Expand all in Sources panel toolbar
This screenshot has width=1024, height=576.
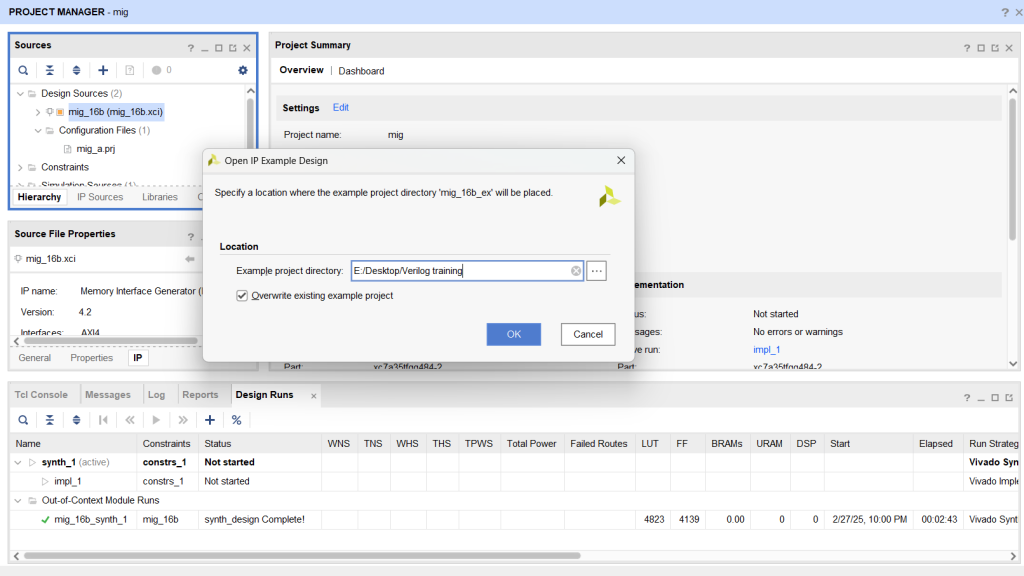[x=76, y=71]
